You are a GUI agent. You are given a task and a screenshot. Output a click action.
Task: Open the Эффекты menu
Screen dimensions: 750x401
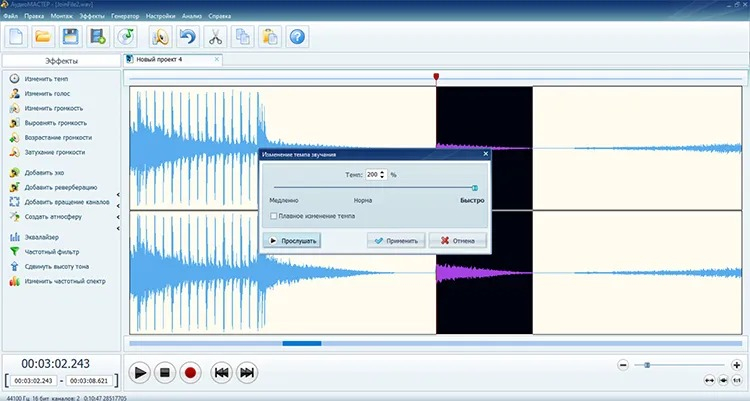(x=92, y=16)
